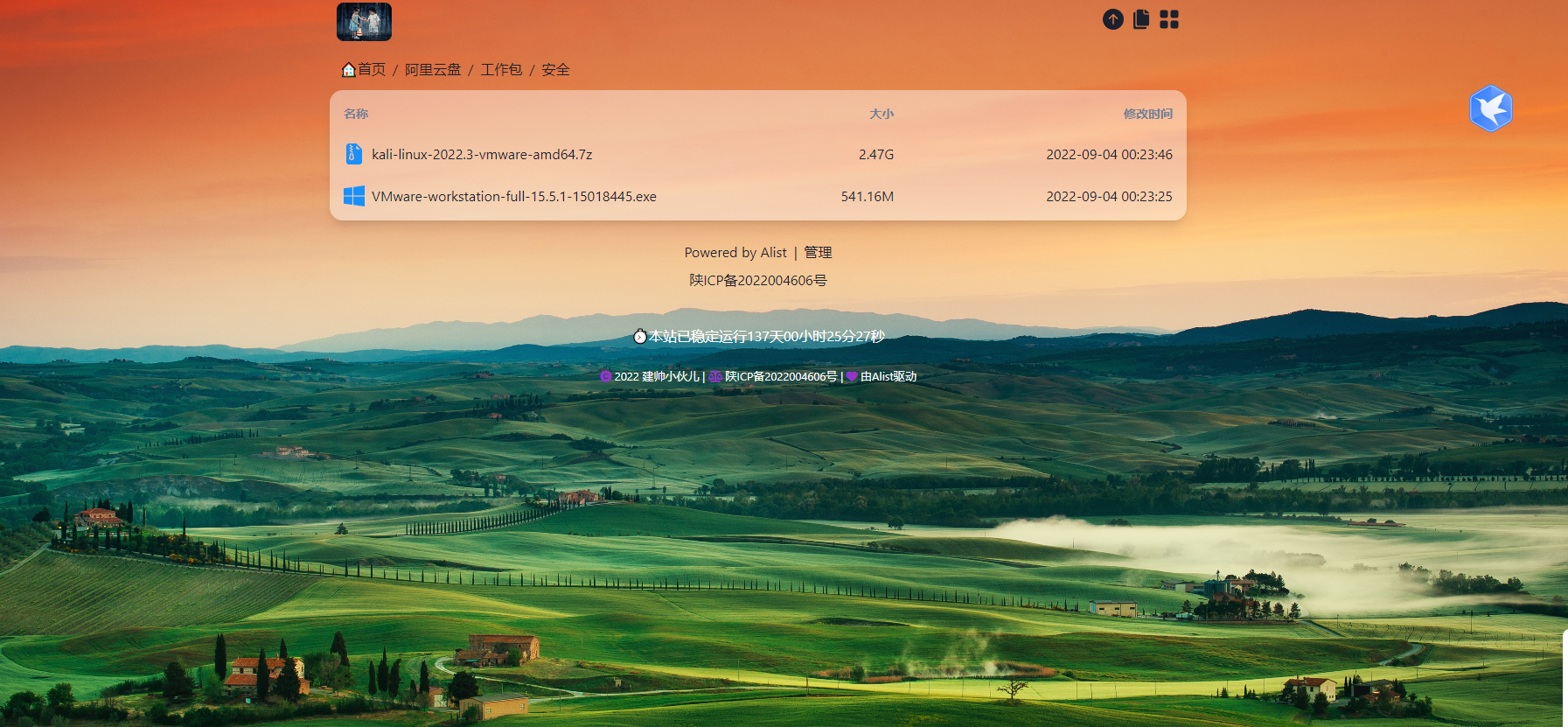Click 陕ICP备2022004606号 below Powered by Alist
1568x727 pixels.
click(758, 280)
